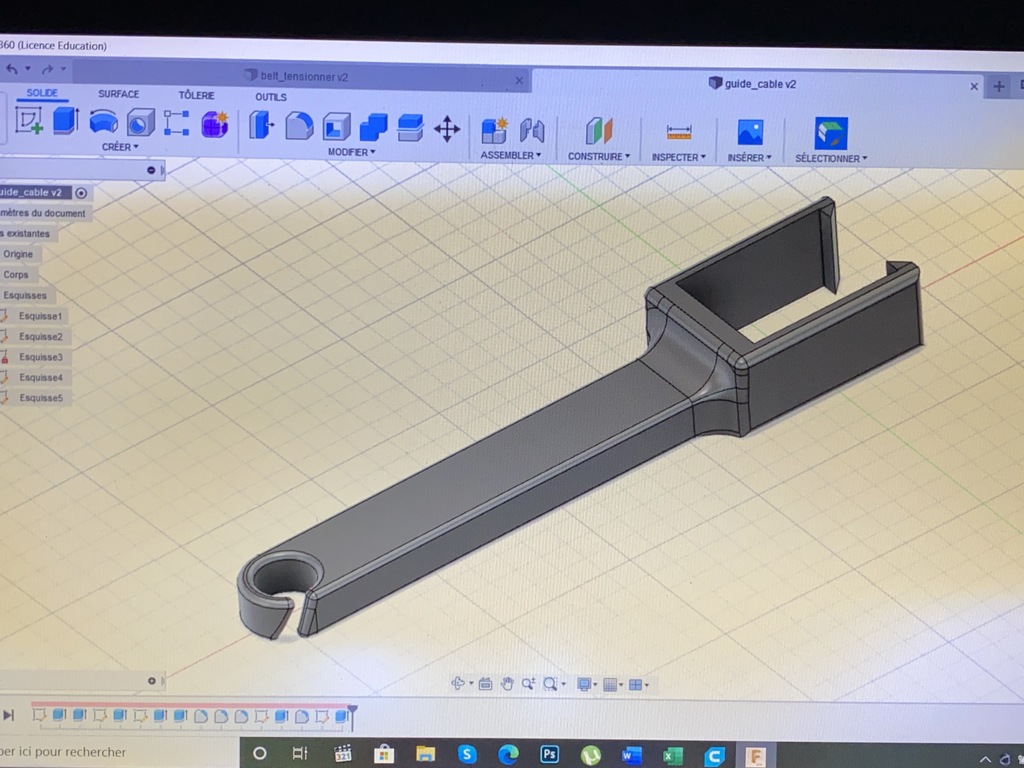Activate the guide_cable v2 component radio button
The width and height of the screenshot is (1024, 768).
(81, 193)
